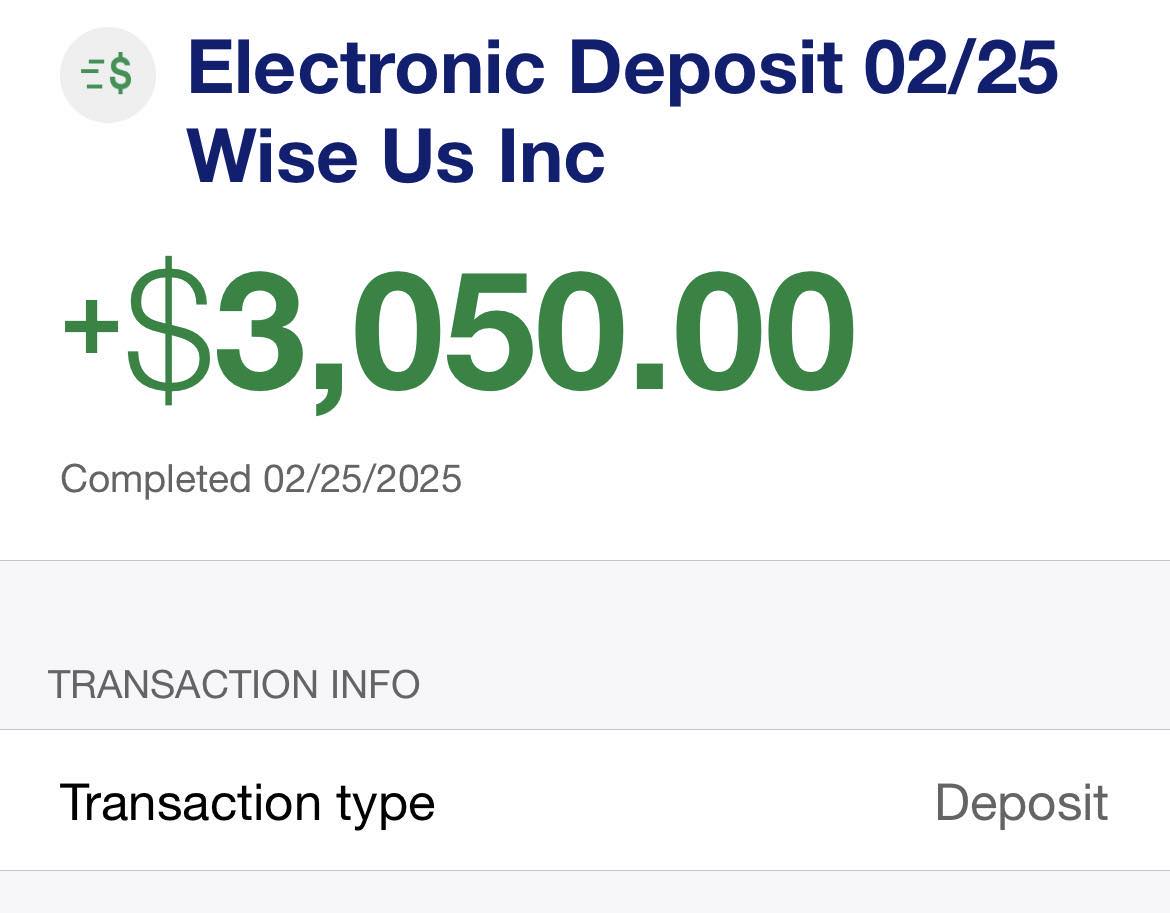Click the word "Wise" in the heading
Viewport: 1170px width, 913px height.
point(273,158)
